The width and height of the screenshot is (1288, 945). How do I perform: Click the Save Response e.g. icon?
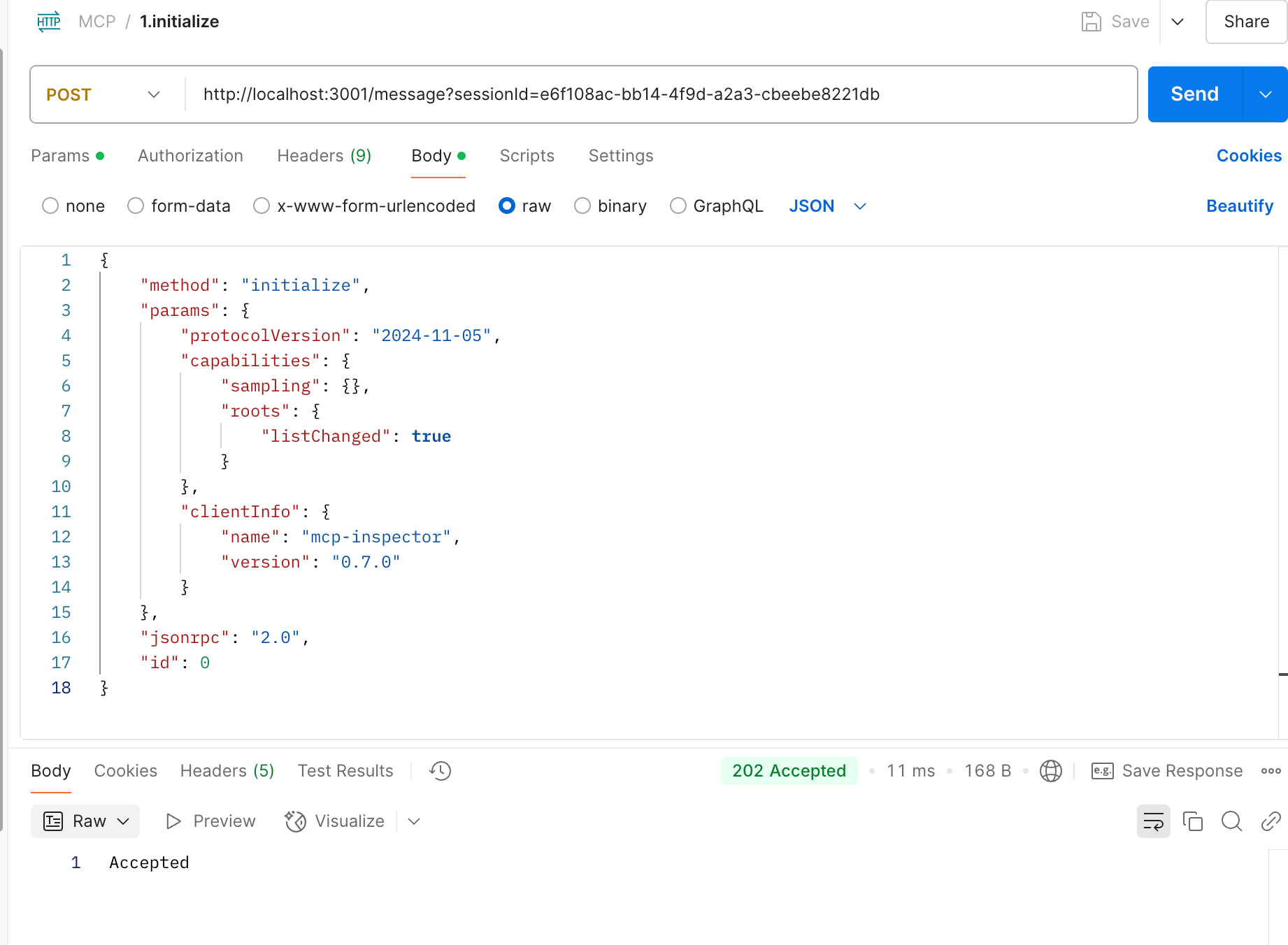pyautogui.click(x=1103, y=771)
